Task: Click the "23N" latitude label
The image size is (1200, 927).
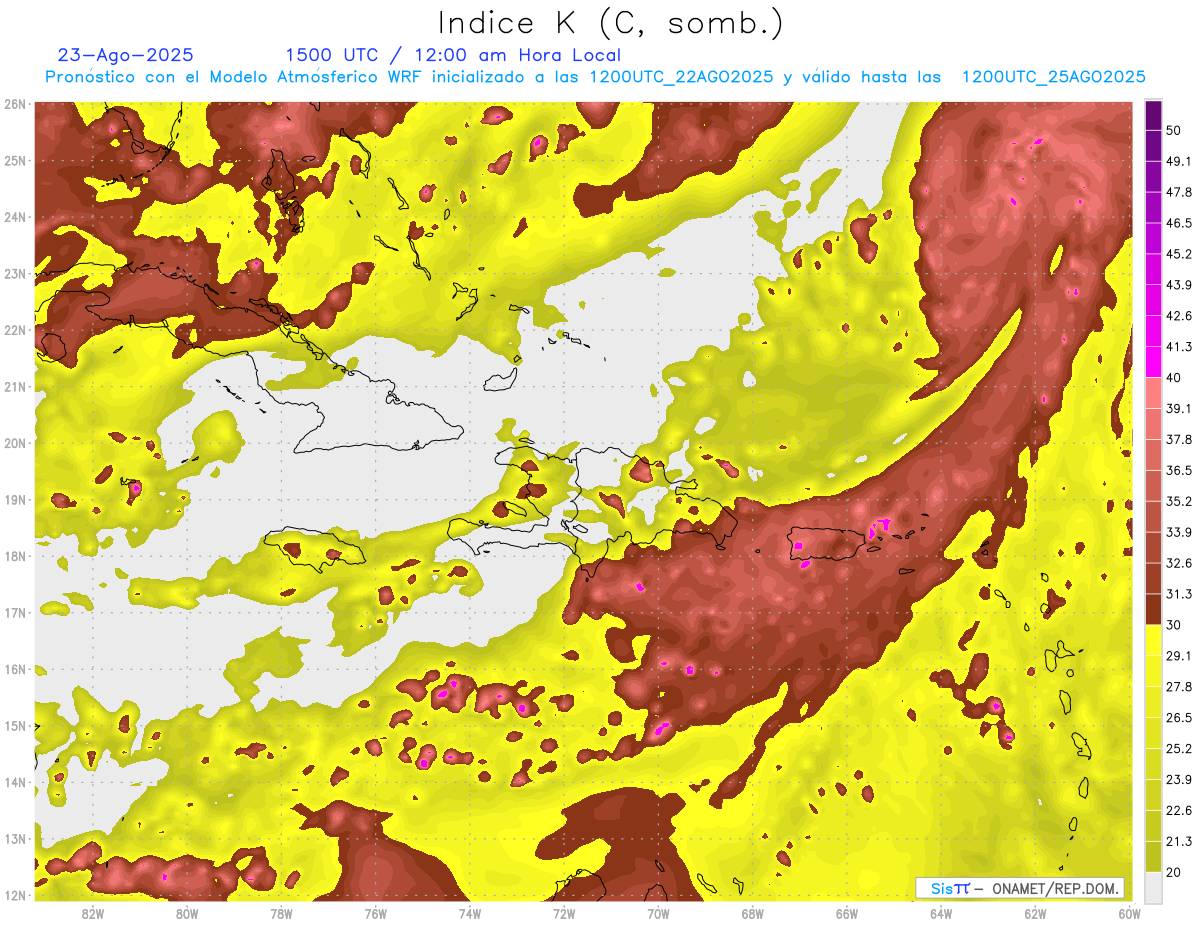Action: (x=15, y=274)
